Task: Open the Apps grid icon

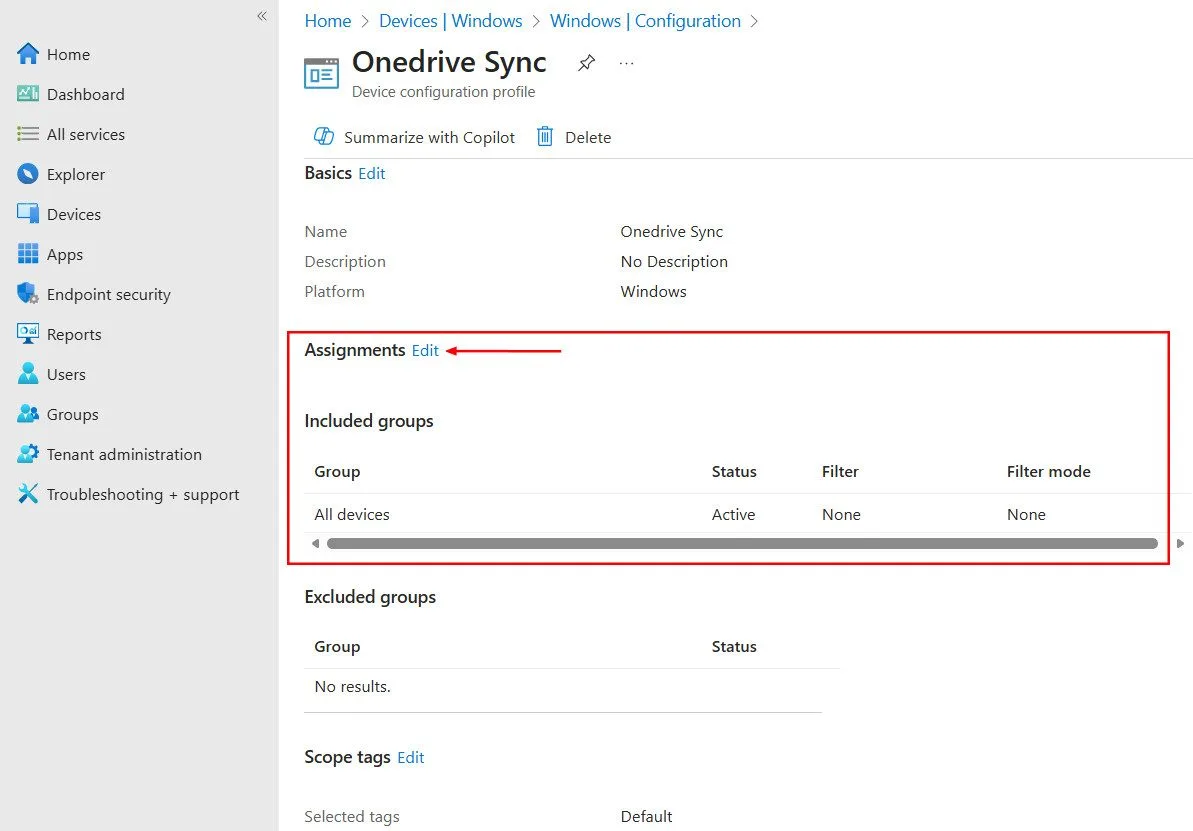Action: (x=28, y=253)
